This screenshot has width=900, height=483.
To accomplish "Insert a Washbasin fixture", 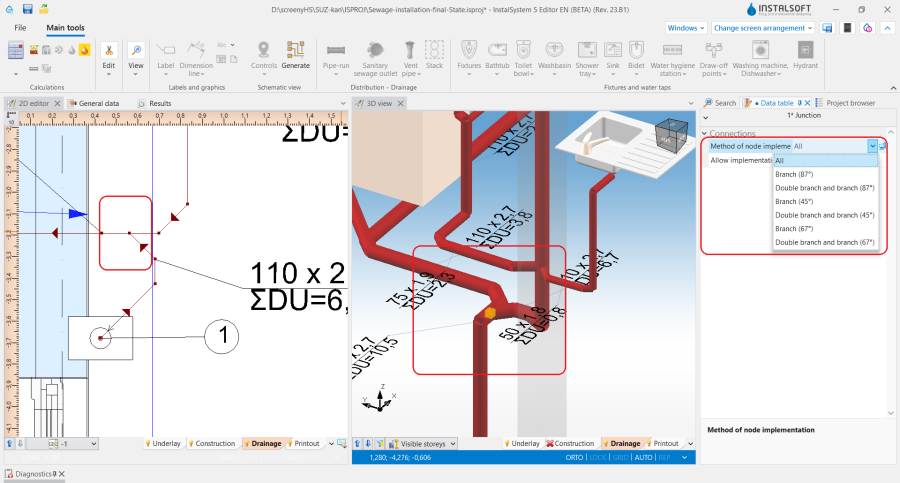I will pos(554,58).
